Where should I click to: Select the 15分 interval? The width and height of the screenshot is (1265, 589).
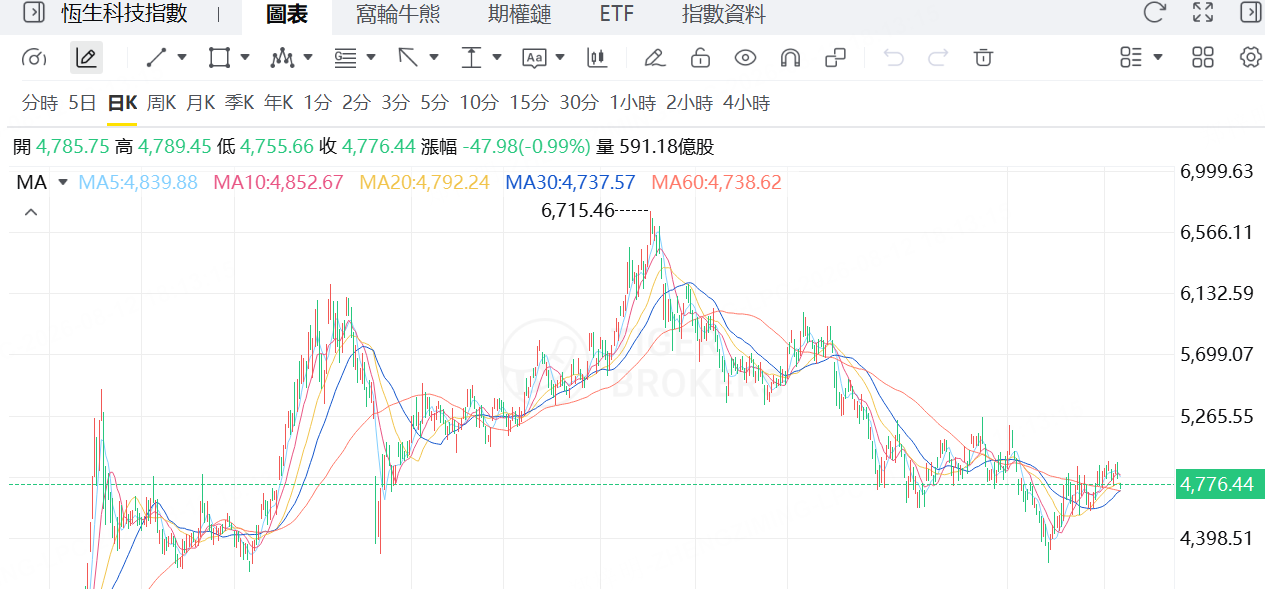[529, 103]
